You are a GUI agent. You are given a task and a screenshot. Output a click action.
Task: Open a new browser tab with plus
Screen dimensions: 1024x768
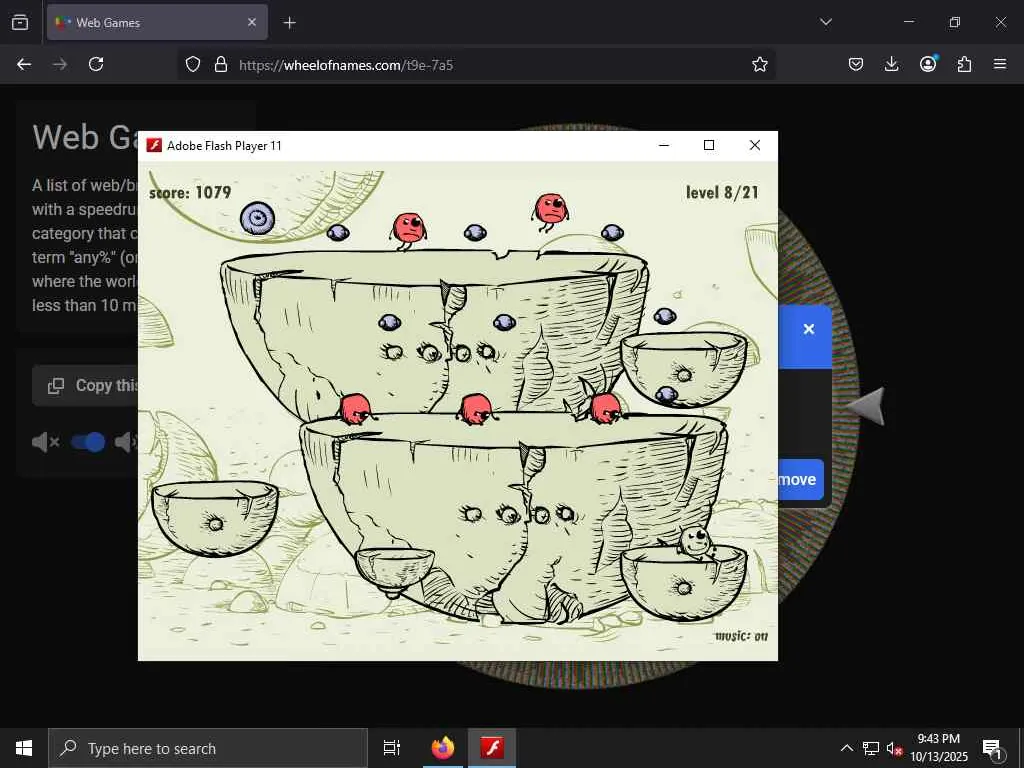tap(289, 23)
